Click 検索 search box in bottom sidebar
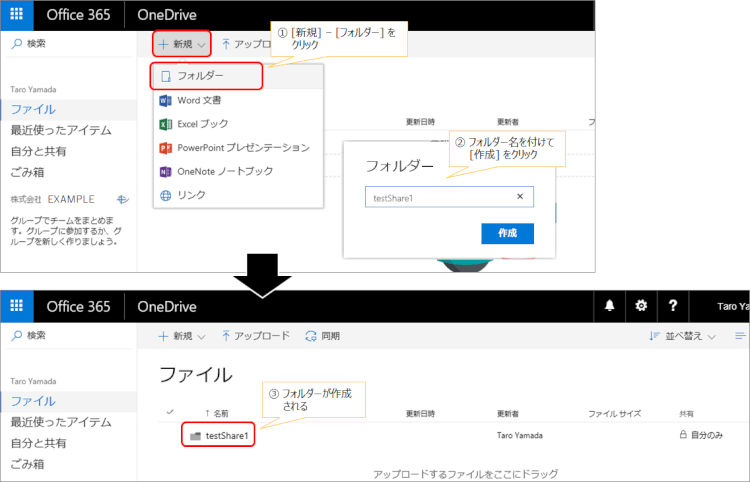Screen dimensions: 750x482 [x=70, y=335]
